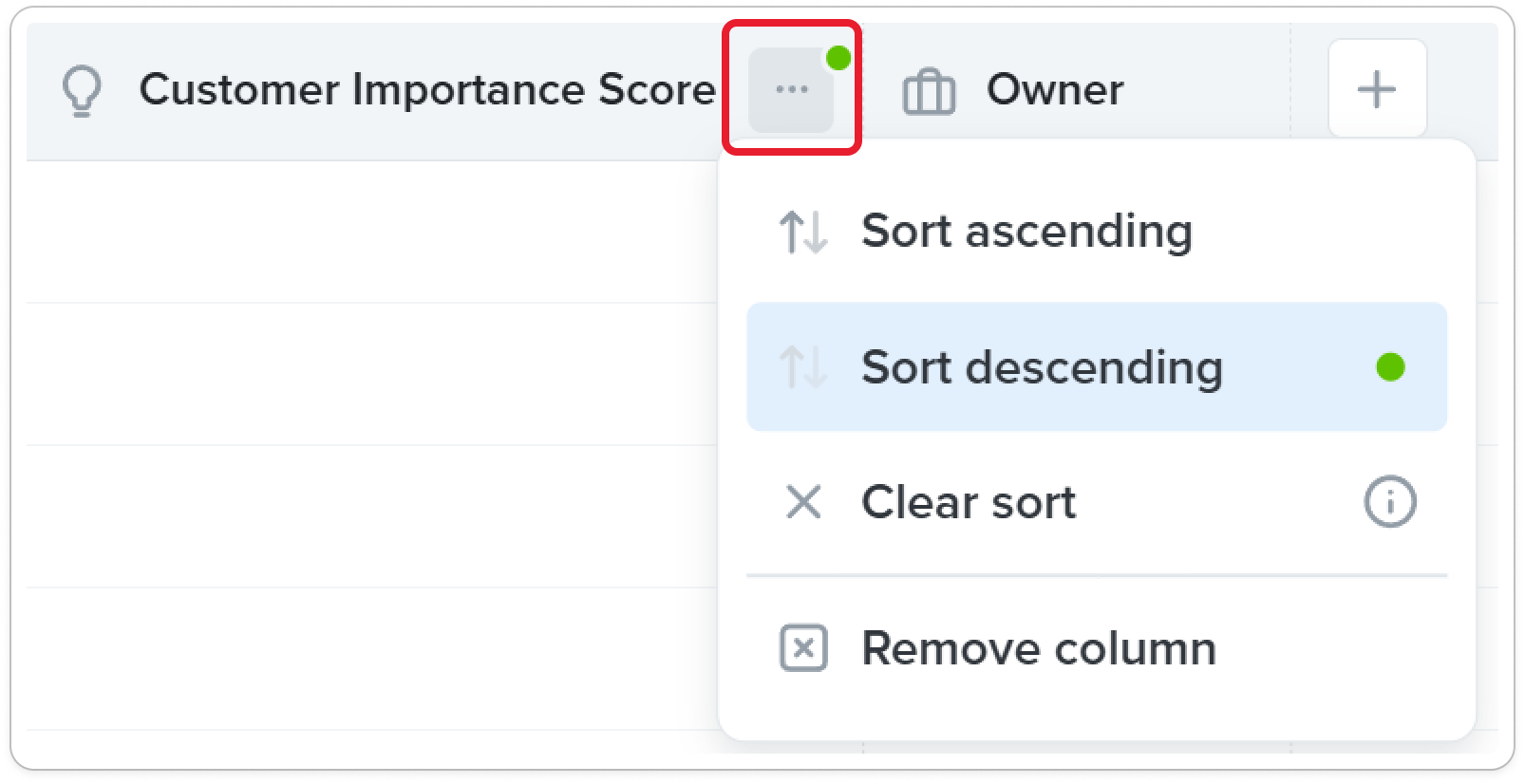Click the Sort descending arrows icon
The image size is (1525, 784).
pos(803,367)
